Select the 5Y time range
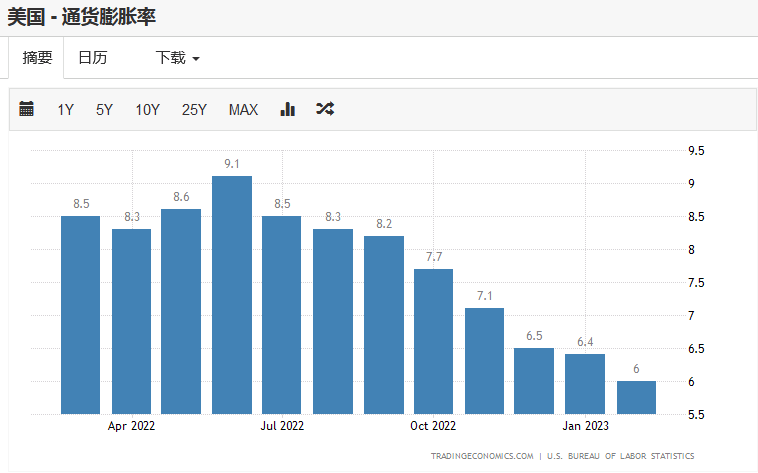The height and width of the screenshot is (473, 758). [105, 110]
